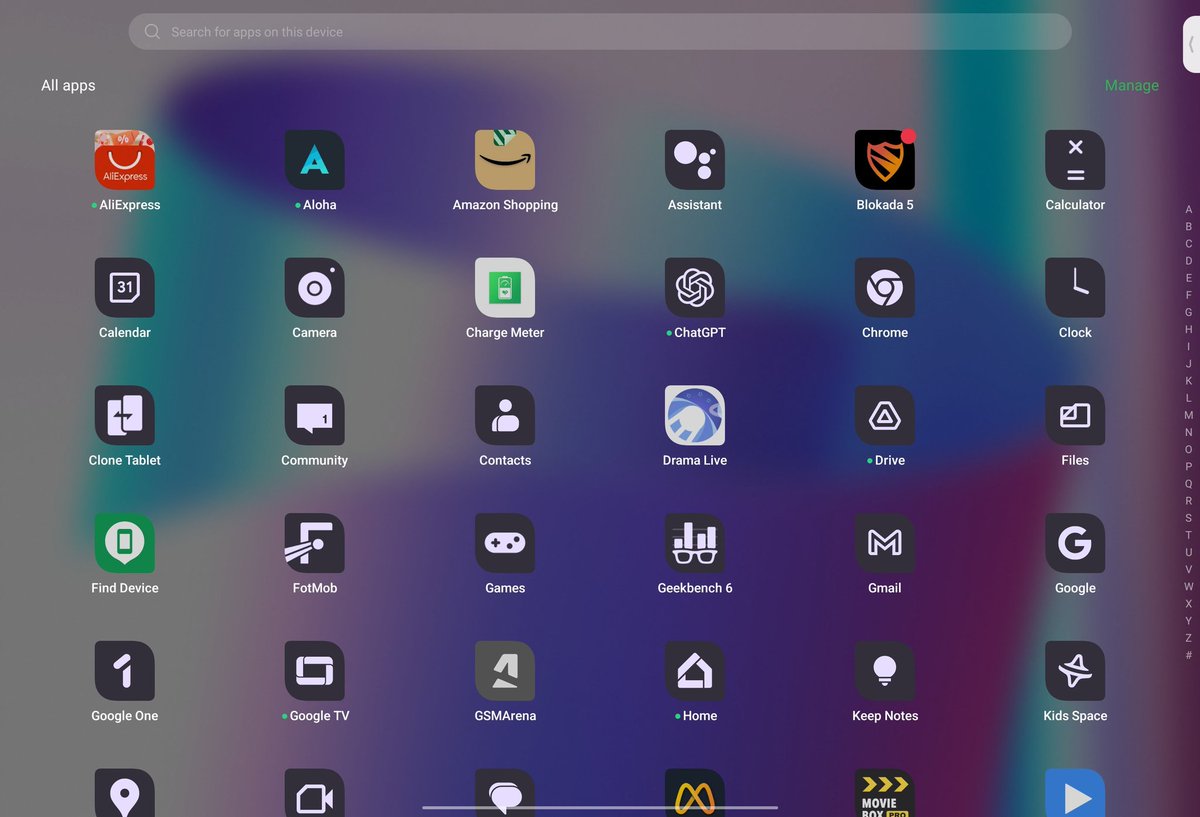Open the Files app
The image size is (1200, 817).
click(1075, 416)
